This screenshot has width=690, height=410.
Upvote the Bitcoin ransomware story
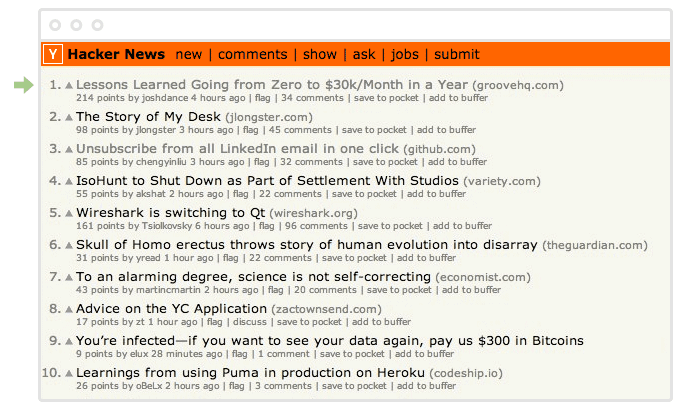click(69, 341)
